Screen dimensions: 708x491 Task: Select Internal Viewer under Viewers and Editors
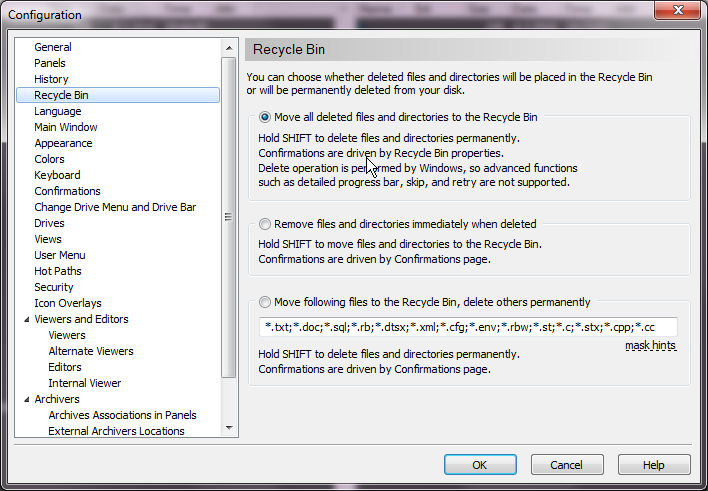(84, 383)
